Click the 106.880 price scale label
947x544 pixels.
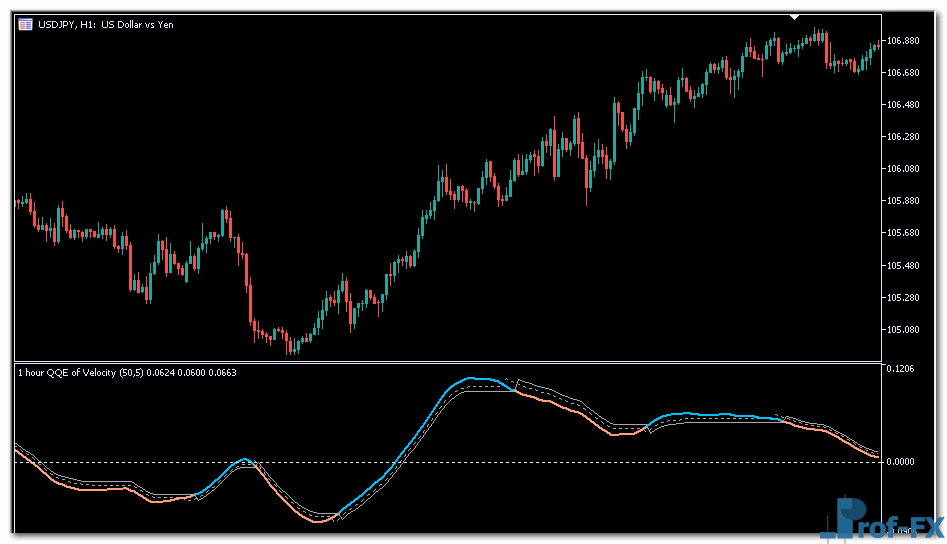click(903, 41)
